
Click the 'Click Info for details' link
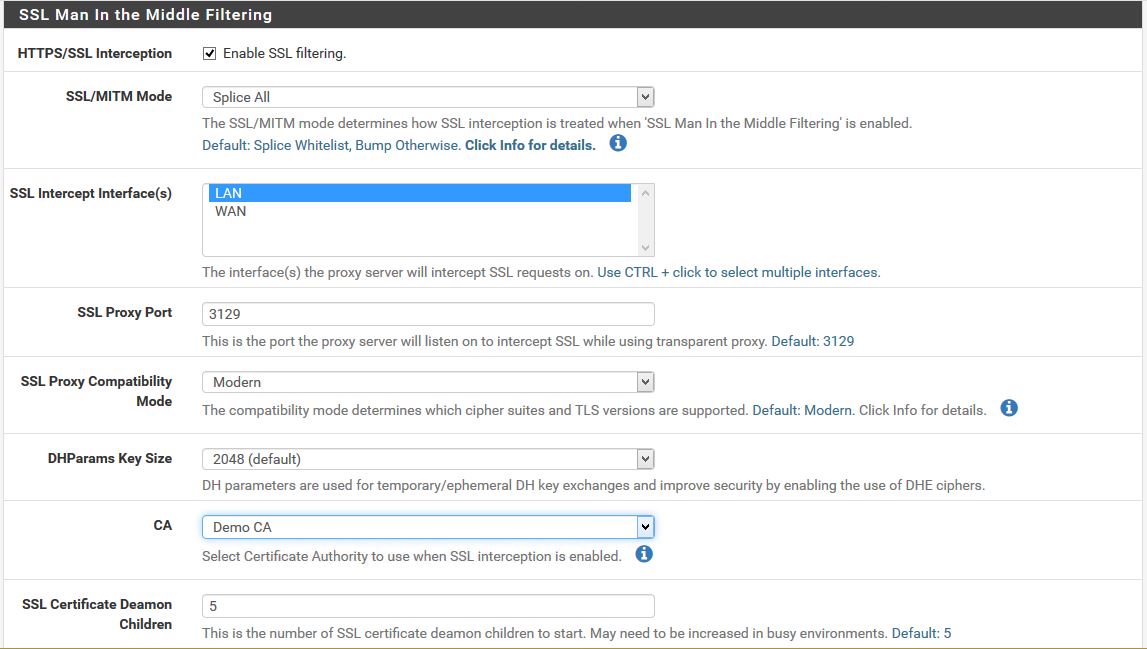(x=531, y=143)
